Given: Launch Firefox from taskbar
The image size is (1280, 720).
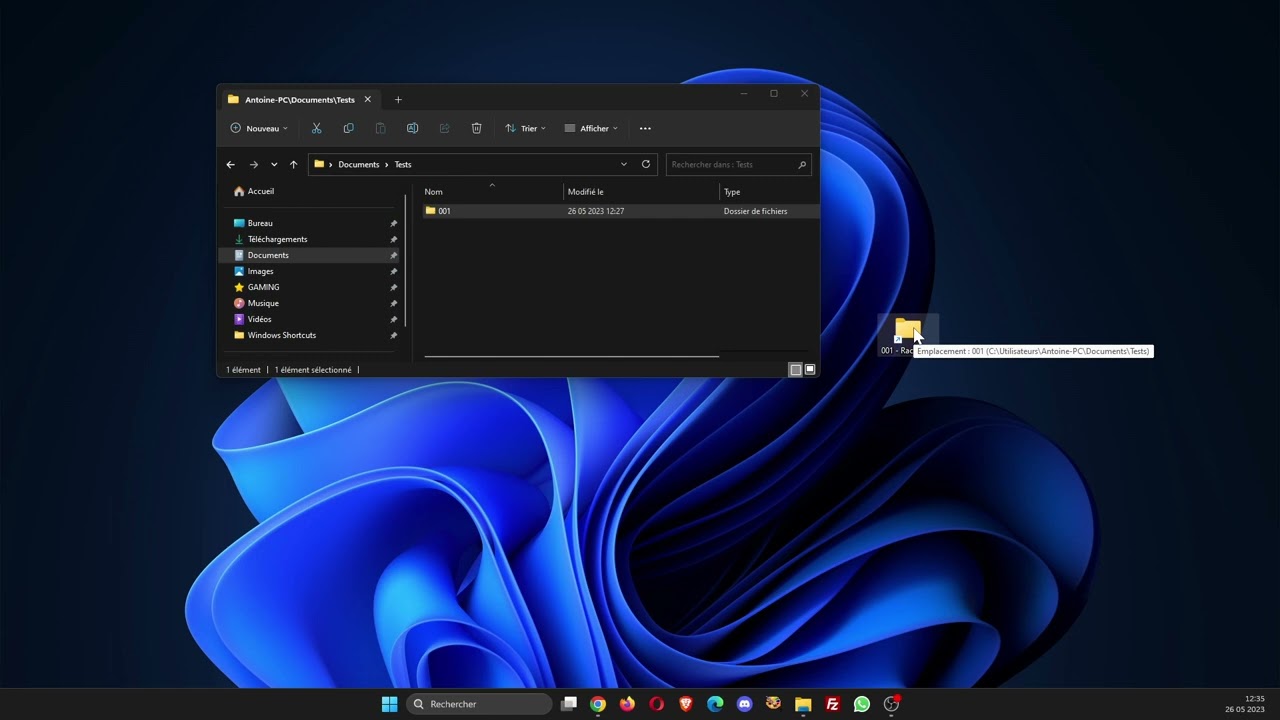Looking at the screenshot, I should click(627, 704).
